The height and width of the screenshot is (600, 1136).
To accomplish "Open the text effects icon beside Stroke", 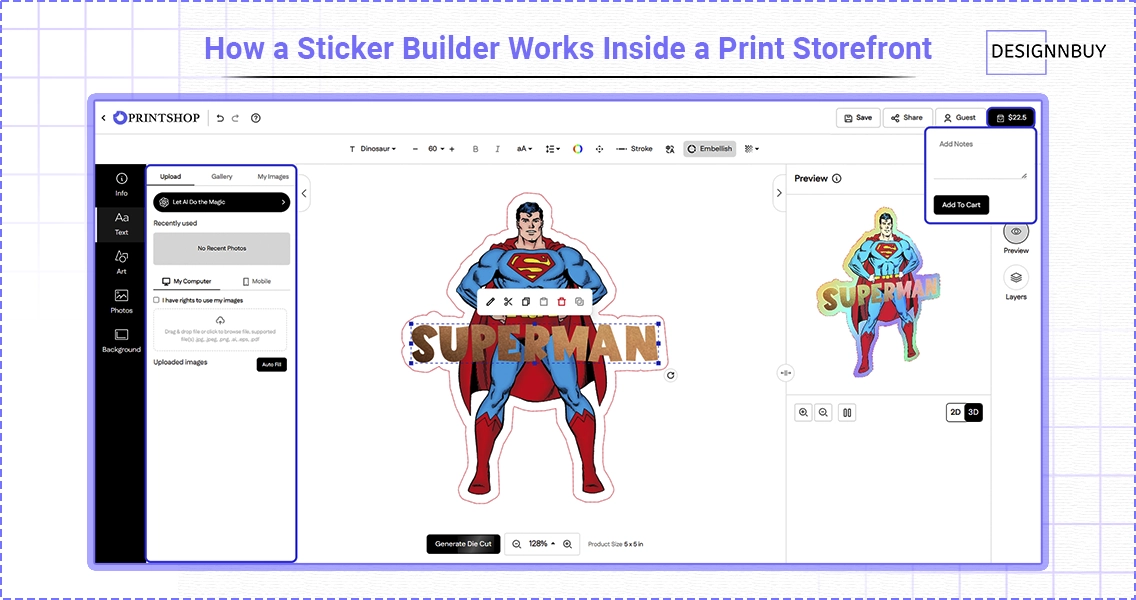I will (x=670, y=149).
